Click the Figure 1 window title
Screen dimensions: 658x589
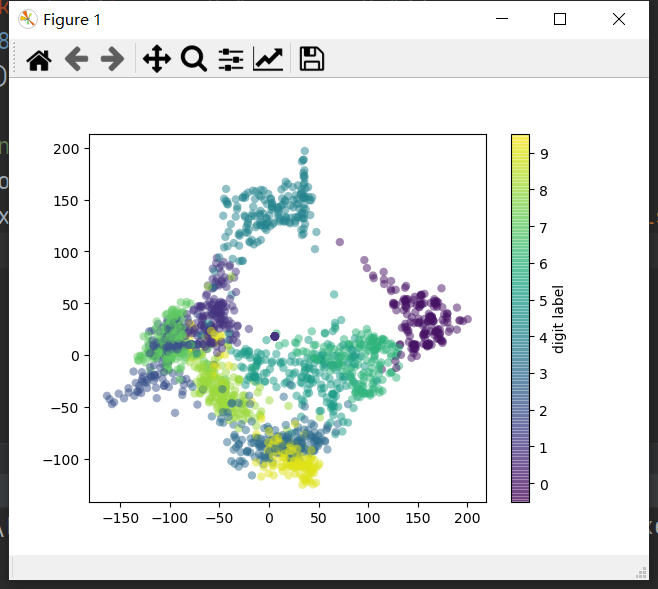click(x=71, y=20)
